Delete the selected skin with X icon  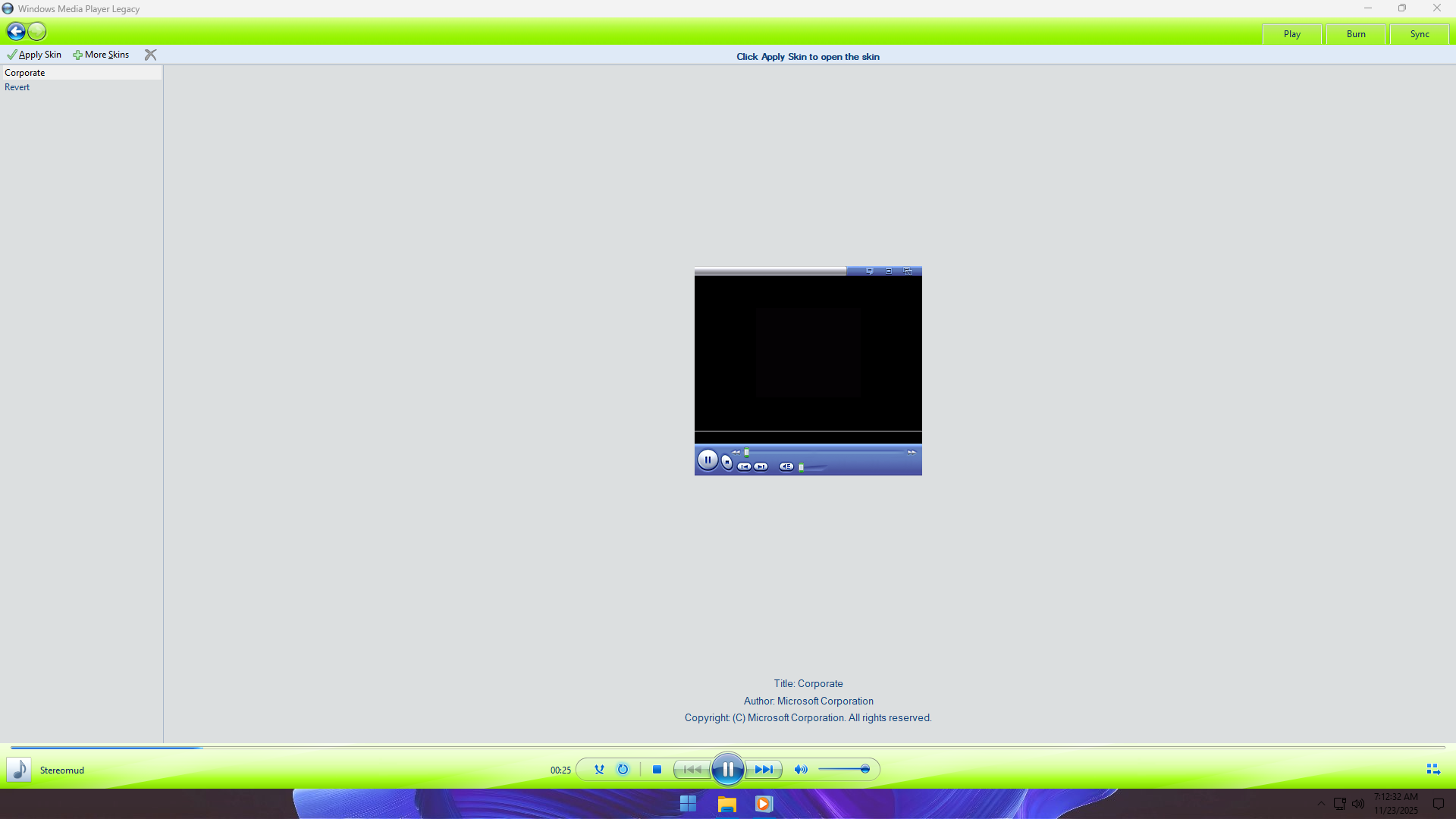pos(150,55)
